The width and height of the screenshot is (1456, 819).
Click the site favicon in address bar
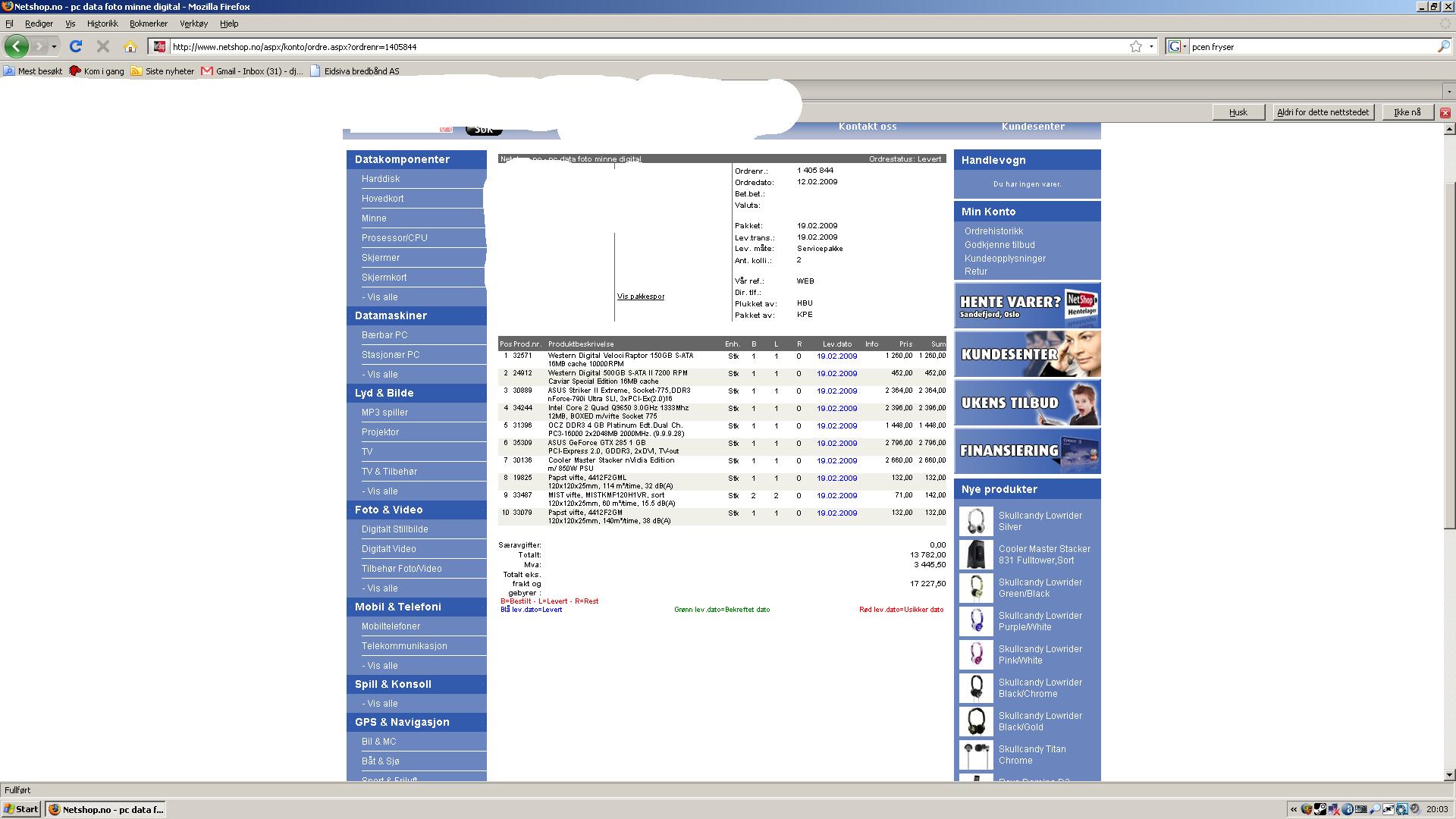158,46
